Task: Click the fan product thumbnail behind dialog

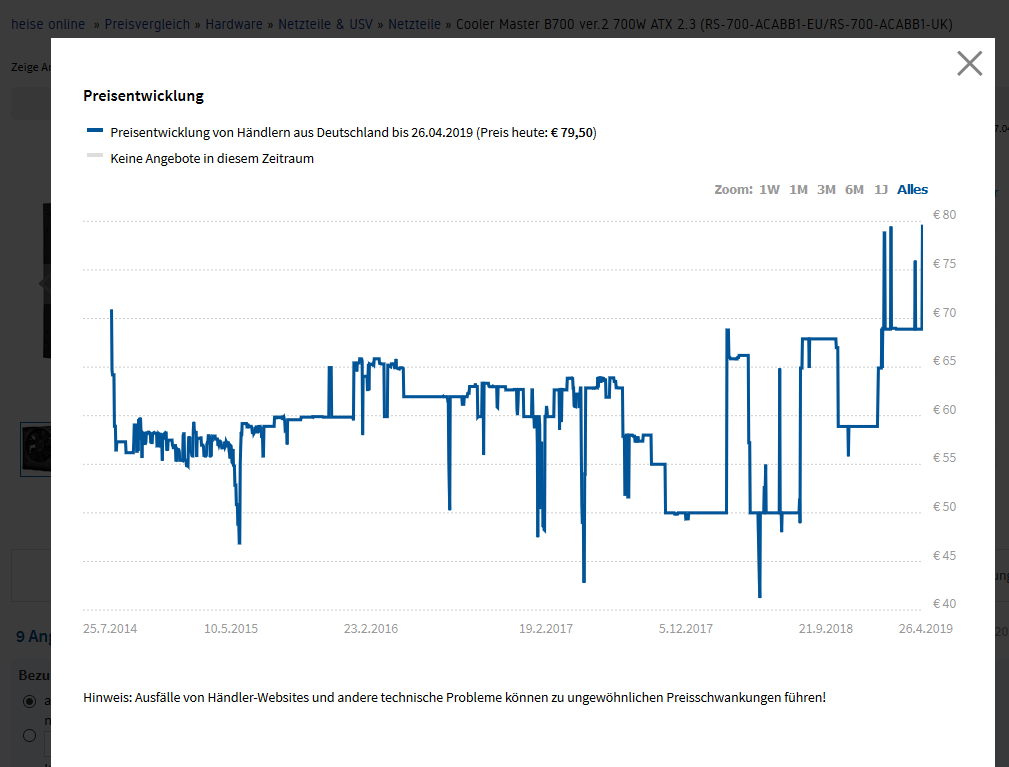Action: [x=35, y=449]
